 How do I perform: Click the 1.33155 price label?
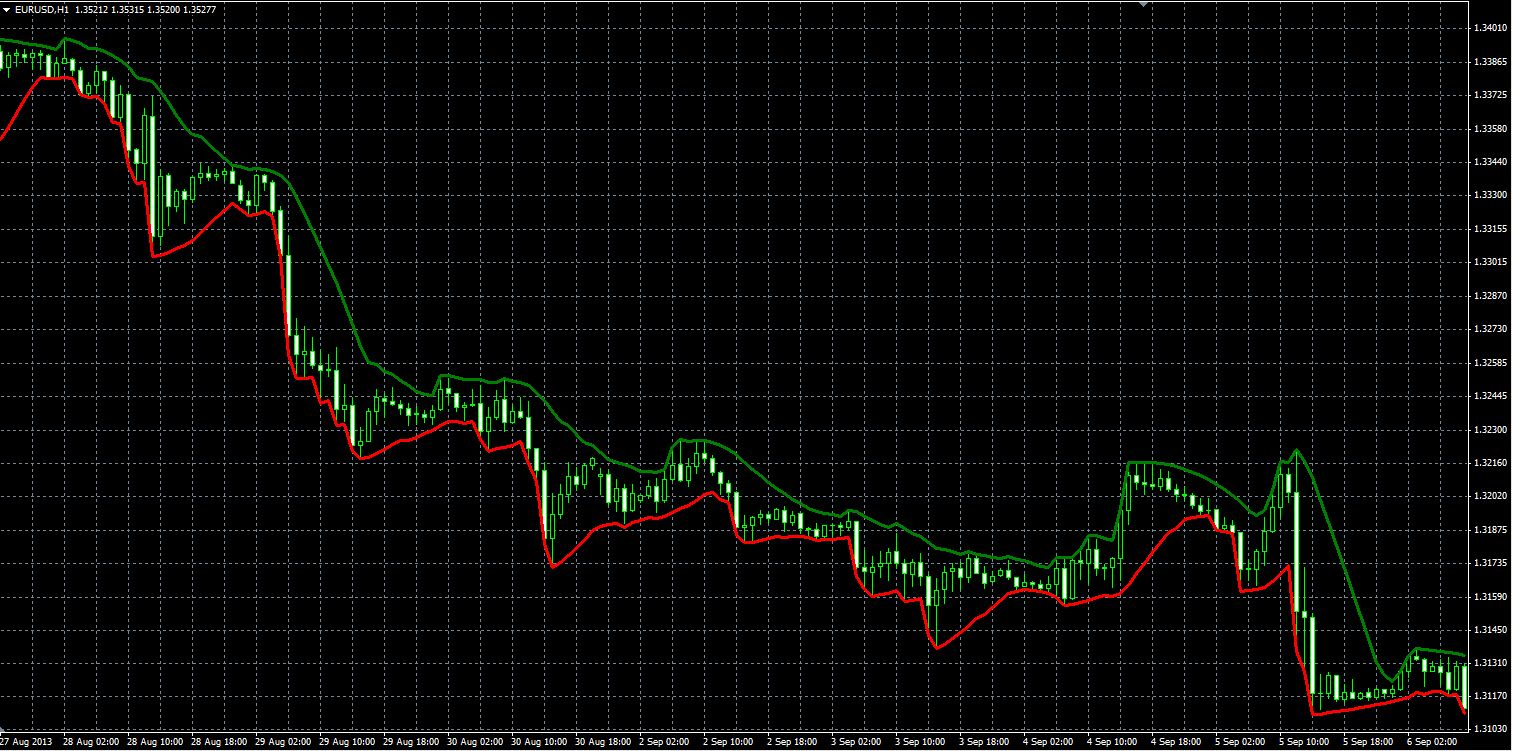pos(1491,229)
